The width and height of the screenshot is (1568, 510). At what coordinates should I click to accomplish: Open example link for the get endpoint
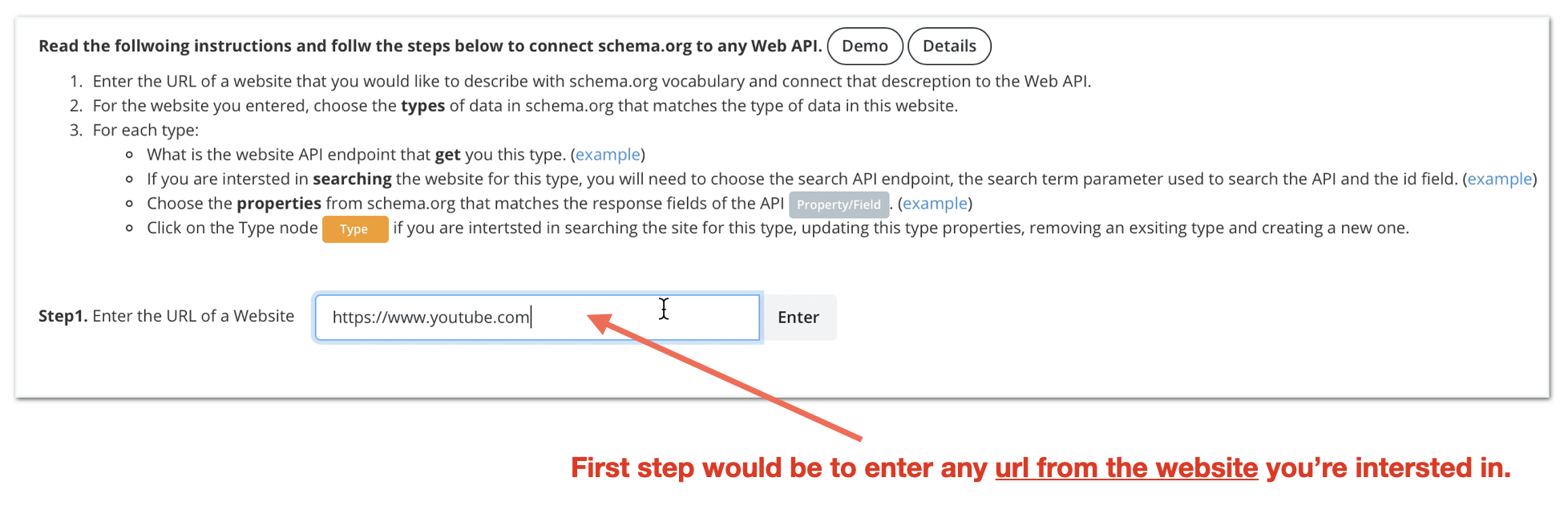[x=608, y=155]
